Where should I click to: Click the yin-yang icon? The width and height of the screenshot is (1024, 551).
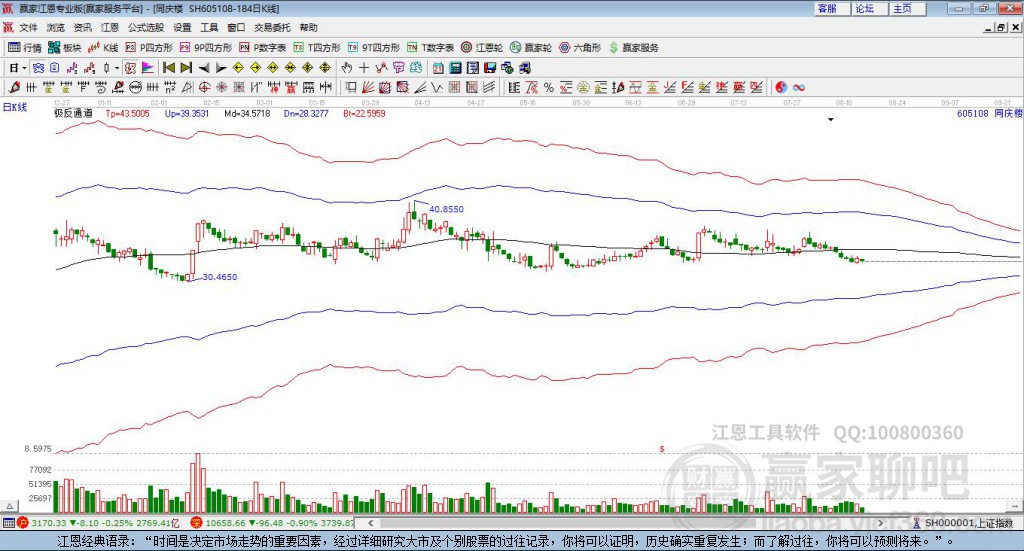tap(781, 87)
